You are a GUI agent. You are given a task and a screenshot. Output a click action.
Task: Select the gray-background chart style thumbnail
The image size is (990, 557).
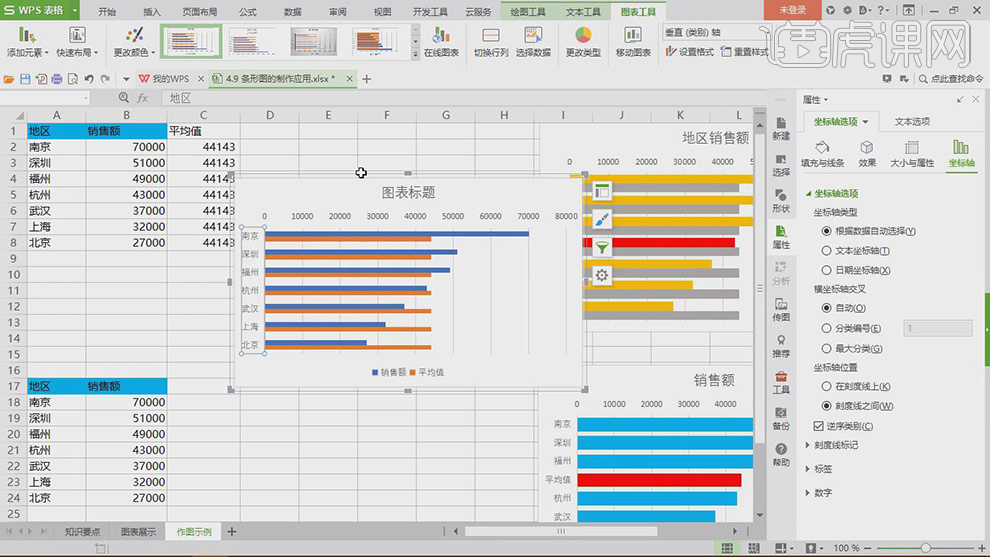[x=313, y=42]
